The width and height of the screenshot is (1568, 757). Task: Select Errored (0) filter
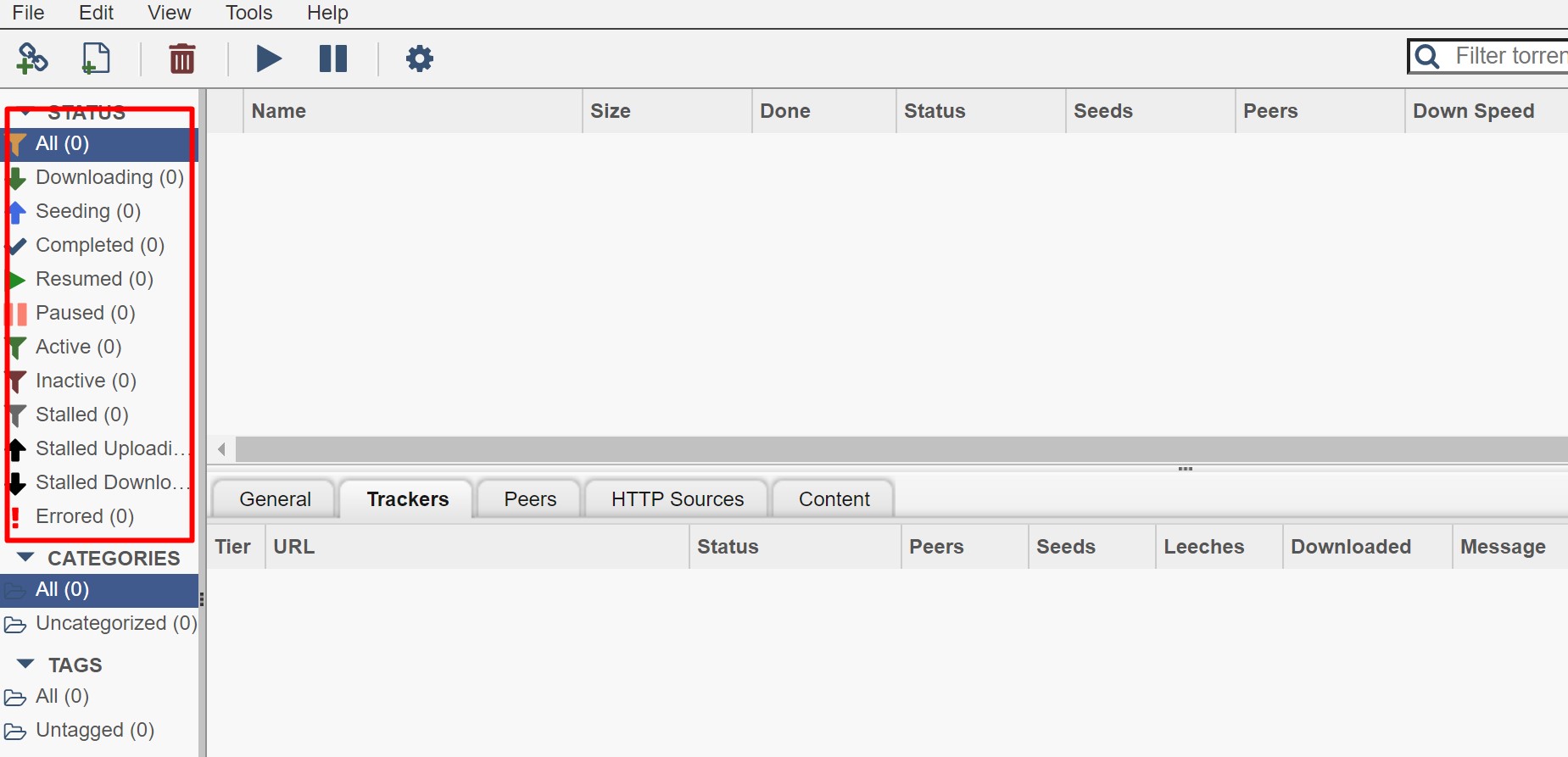point(99,517)
